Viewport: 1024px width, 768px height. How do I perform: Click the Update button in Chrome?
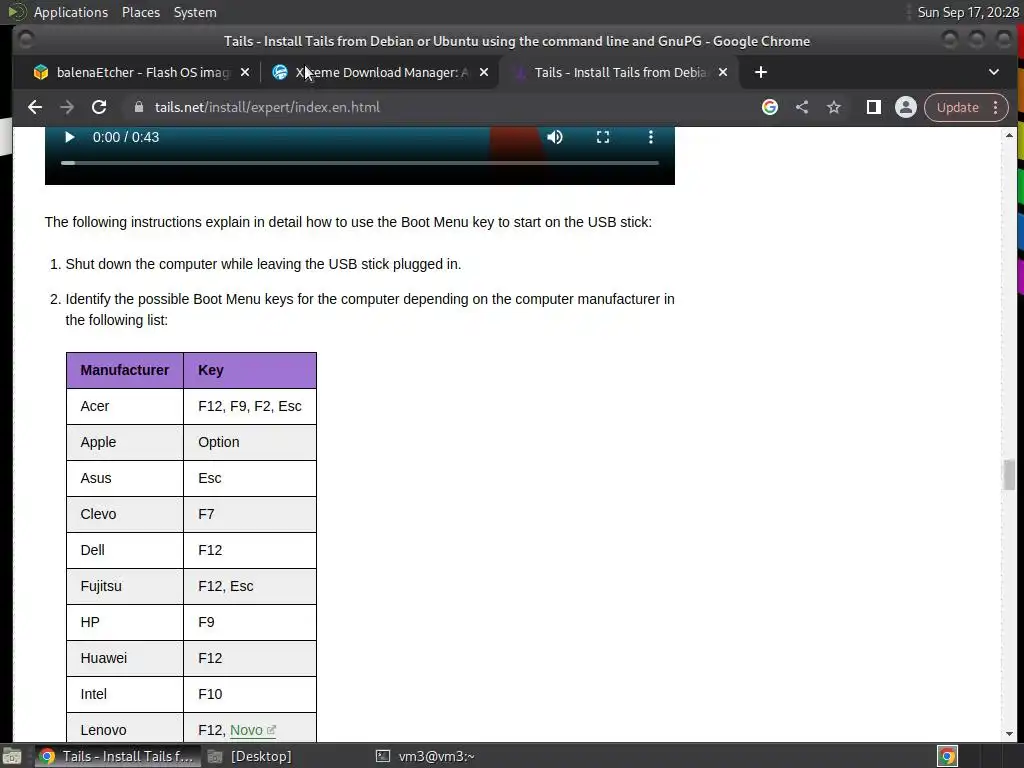(957, 107)
